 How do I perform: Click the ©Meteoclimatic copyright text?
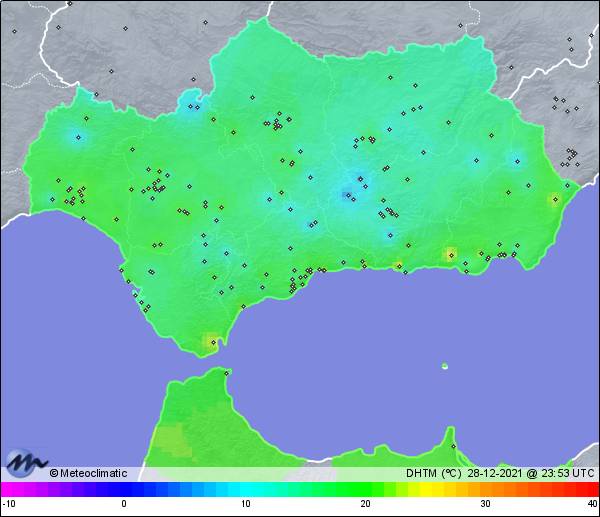click(88, 473)
